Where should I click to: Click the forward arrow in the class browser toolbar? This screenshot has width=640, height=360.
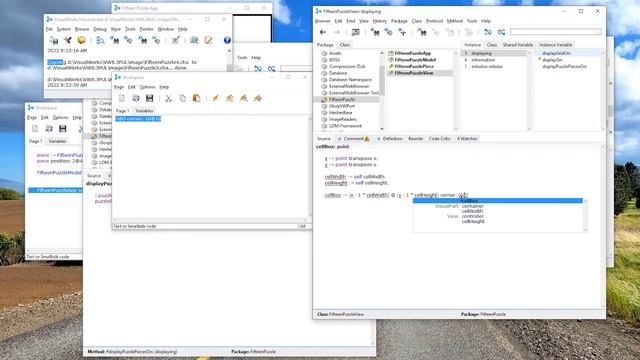[x=336, y=32]
